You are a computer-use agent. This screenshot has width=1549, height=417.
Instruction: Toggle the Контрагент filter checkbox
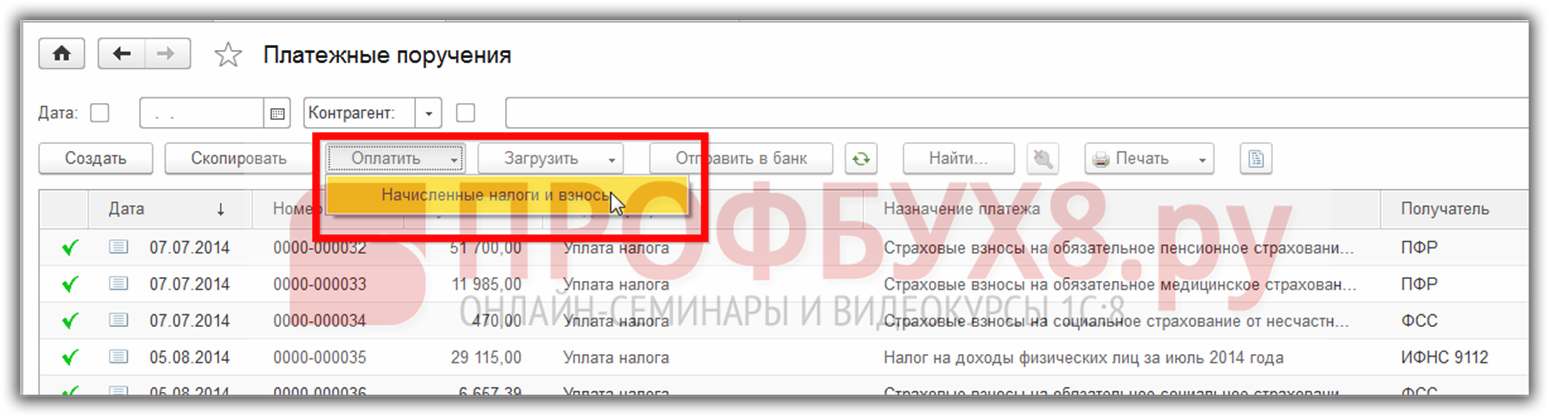tap(465, 113)
